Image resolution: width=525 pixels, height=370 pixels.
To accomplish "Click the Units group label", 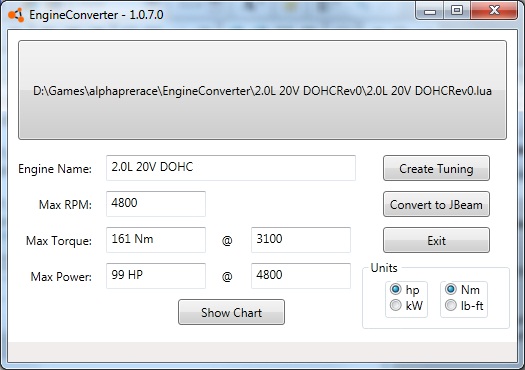I will click(384, 268).
